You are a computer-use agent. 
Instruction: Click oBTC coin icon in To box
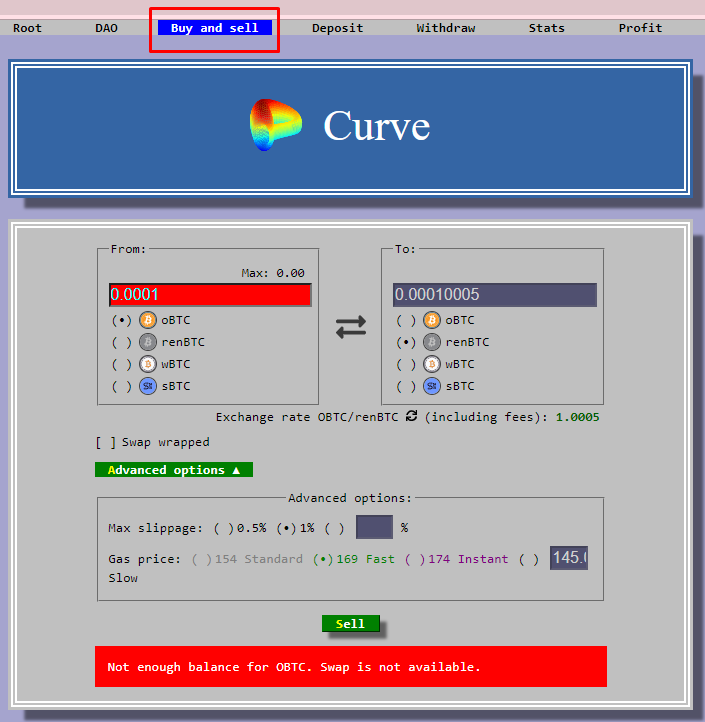(432, 320)
